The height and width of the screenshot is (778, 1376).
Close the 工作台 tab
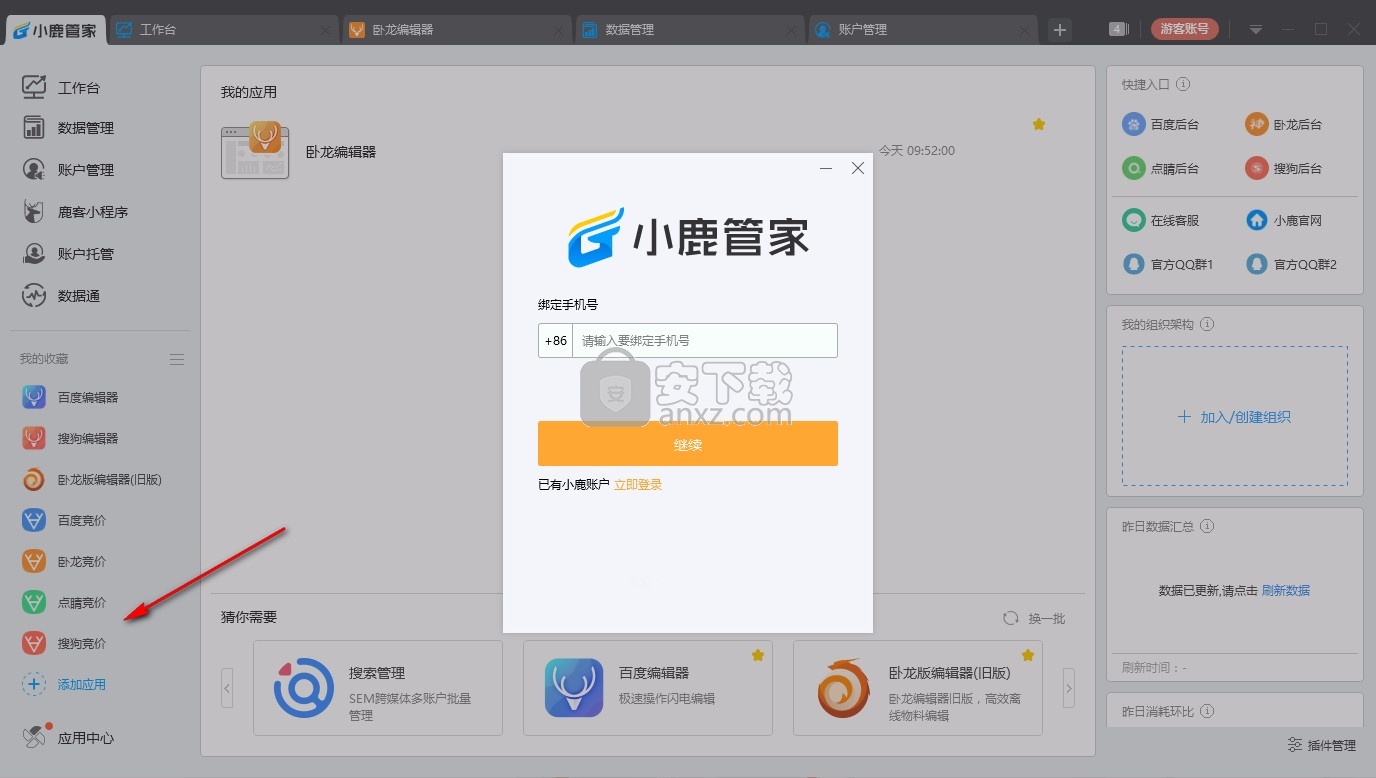tap(326, 31)
